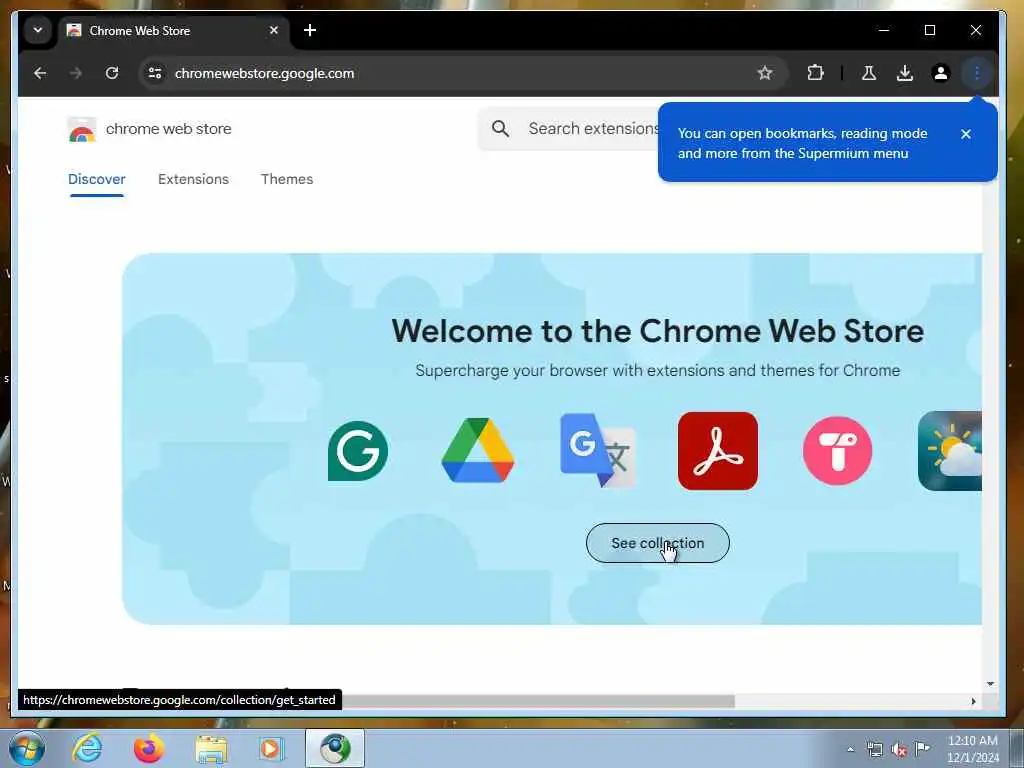Open the Chrome Labs flask icon
The image size is (1024, 768).
(x=869, y=73)
